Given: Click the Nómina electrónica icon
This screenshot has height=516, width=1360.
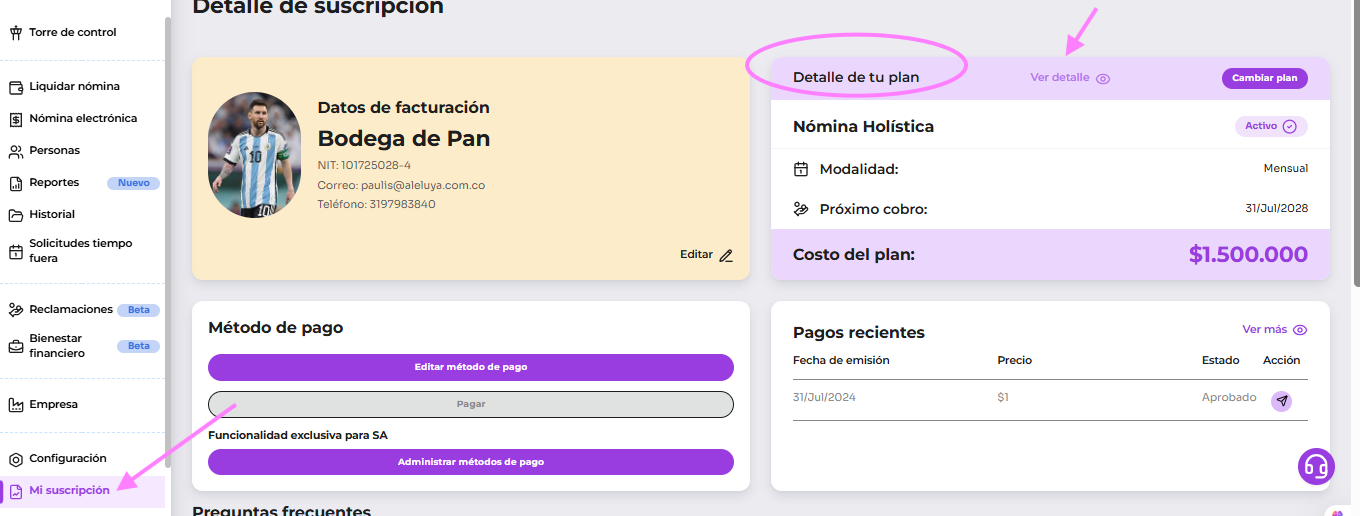Looking at the screenshot, I should 16,119.
